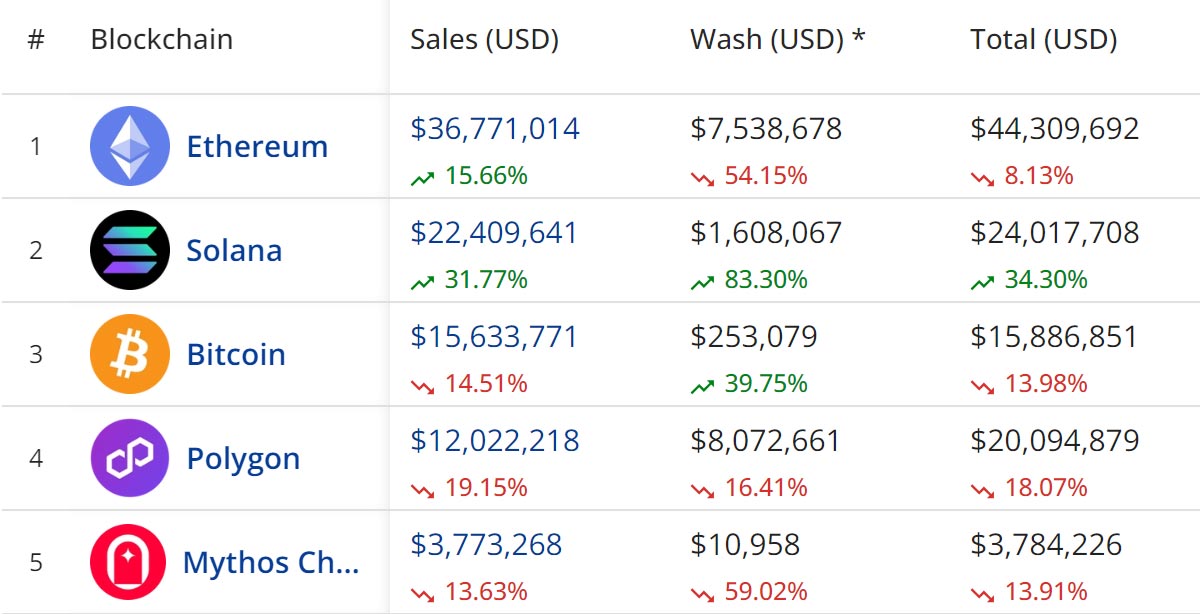The height and width of the screenshot is (614, 1200).
Task: Open the Bitcoin blockchain link
Action: [x=236, y=354]
